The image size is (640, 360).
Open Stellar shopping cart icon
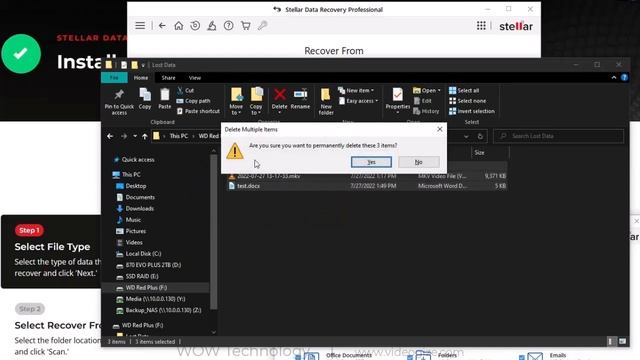coord(246,26)
